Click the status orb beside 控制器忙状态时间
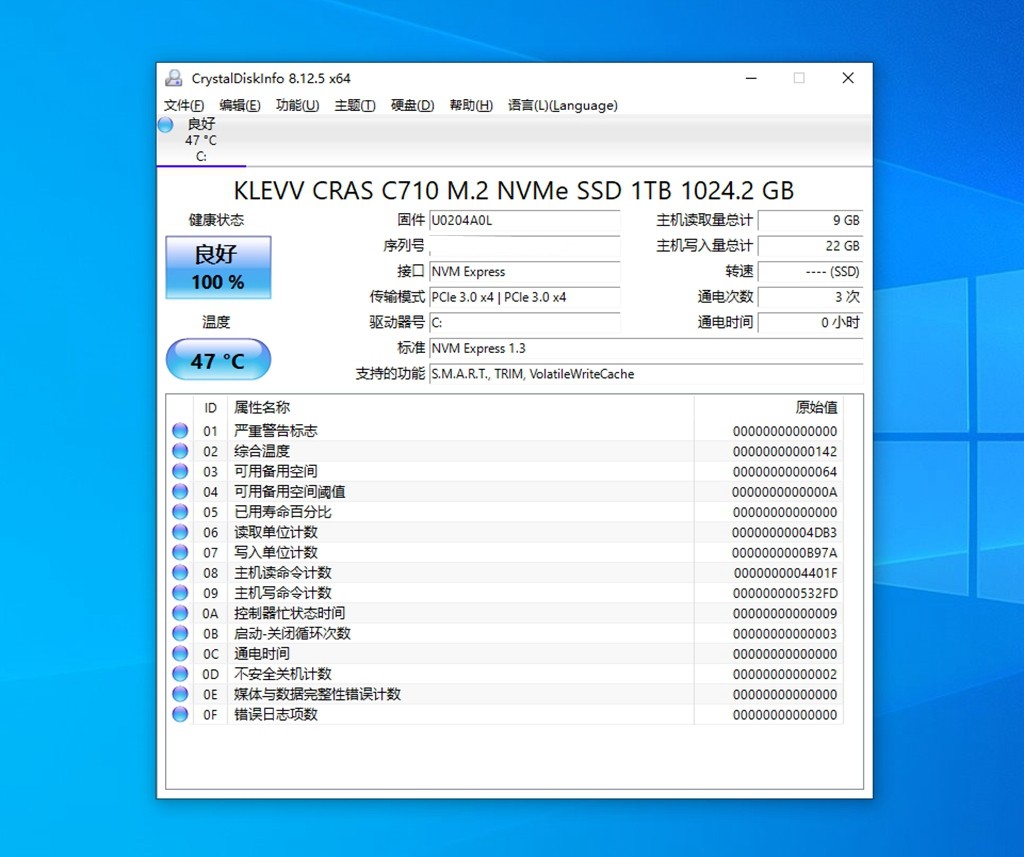The height and width of the screenshot is (857, 1024). [180, 613]
